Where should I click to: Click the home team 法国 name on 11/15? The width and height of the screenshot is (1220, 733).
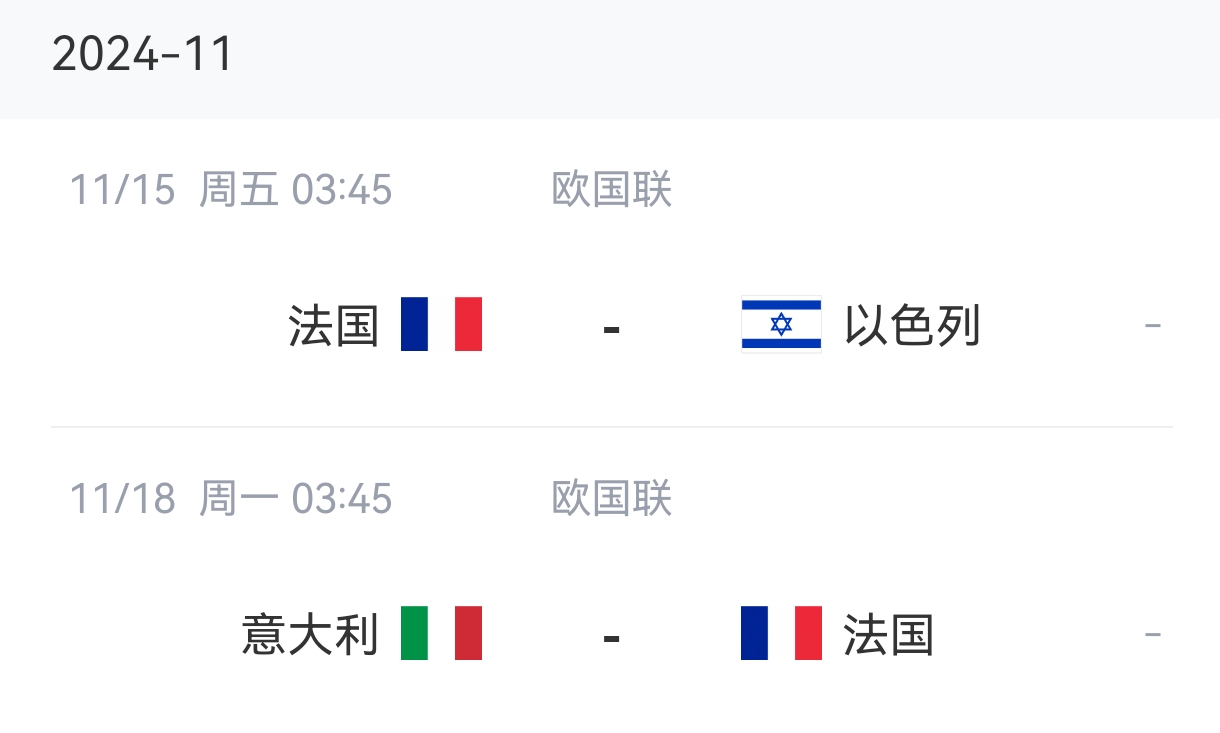tap(334, 326)
